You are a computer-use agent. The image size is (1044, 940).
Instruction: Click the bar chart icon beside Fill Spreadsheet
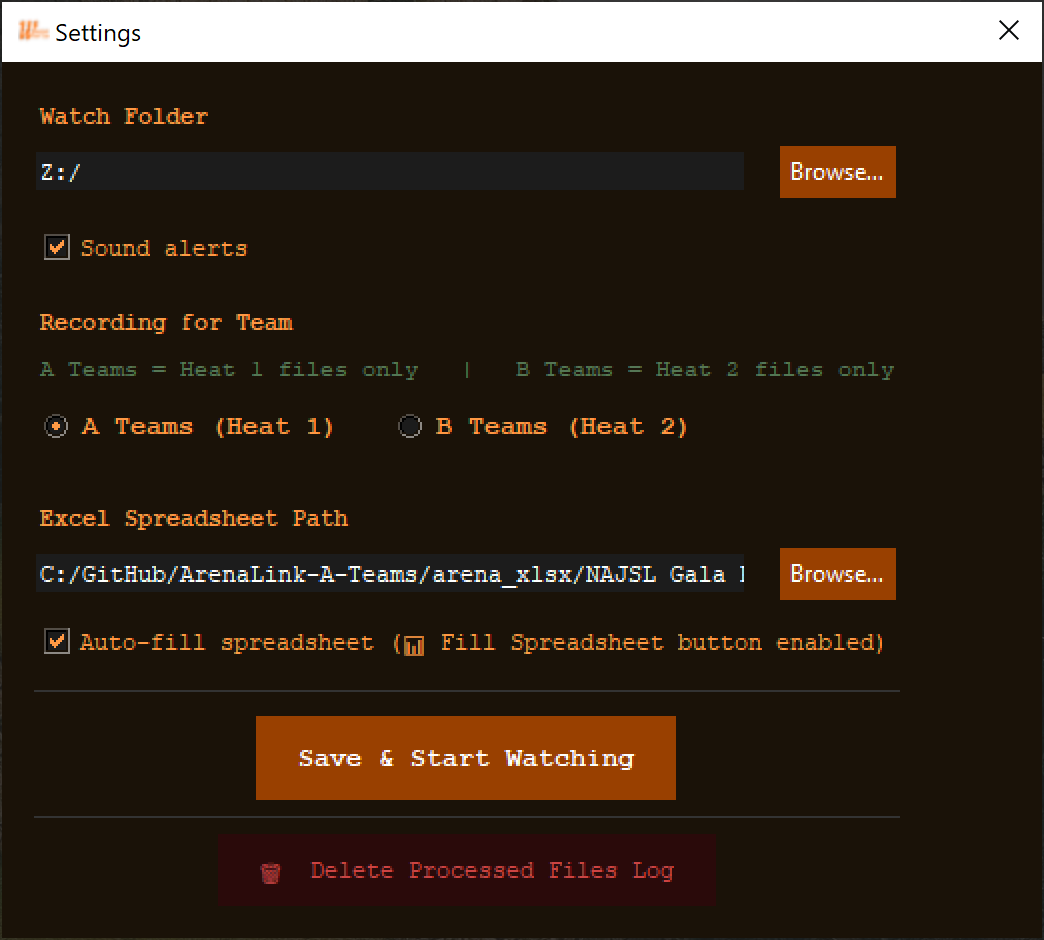[414, 645]
